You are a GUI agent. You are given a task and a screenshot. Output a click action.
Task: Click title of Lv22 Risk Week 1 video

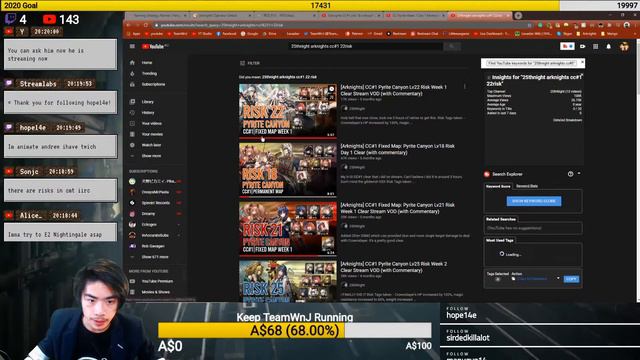tap(393, 90)
